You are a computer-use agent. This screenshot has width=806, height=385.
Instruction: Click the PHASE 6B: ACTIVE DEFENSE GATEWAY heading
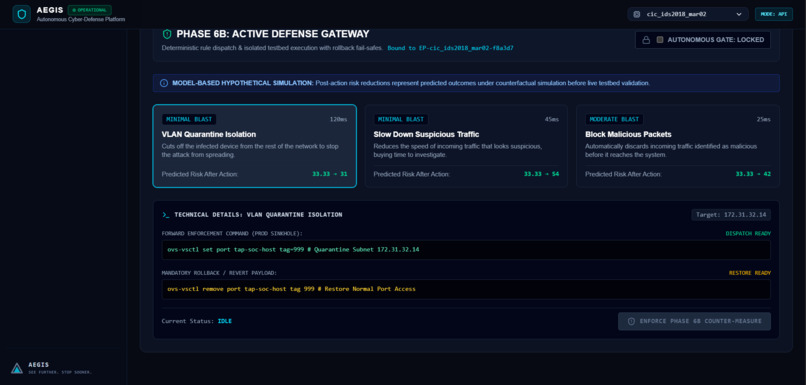tap(273, 34)
